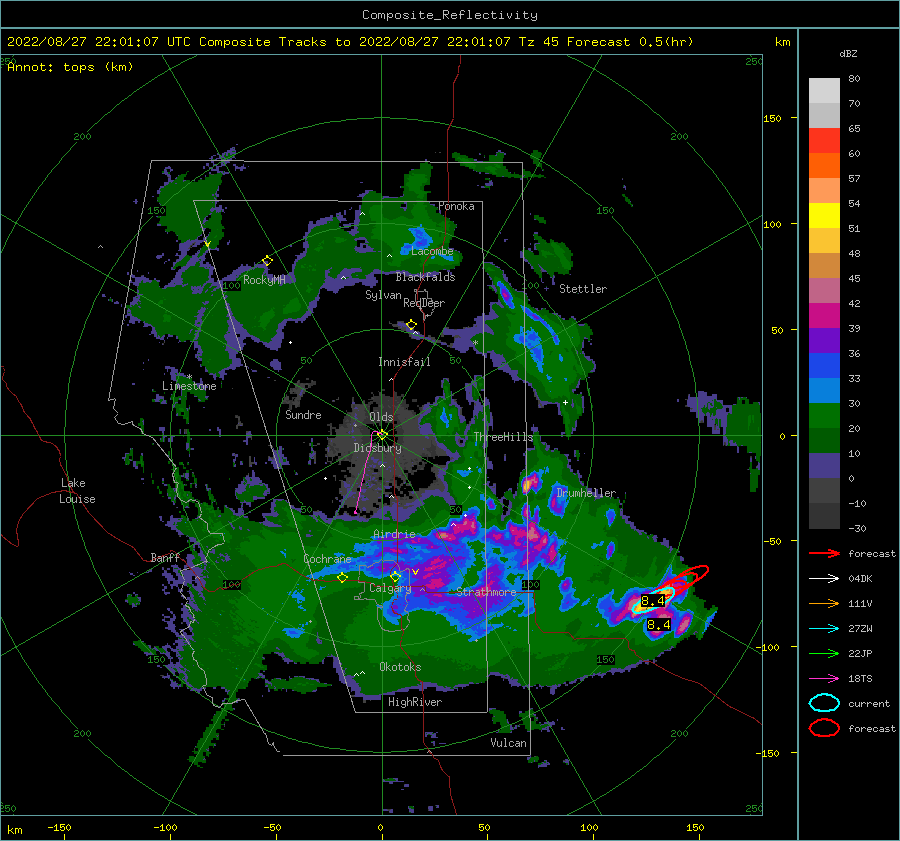Viewport: 900px width, 841px height.
Task: Select the magenta 18TS track arrow
Action: point(824,679)
